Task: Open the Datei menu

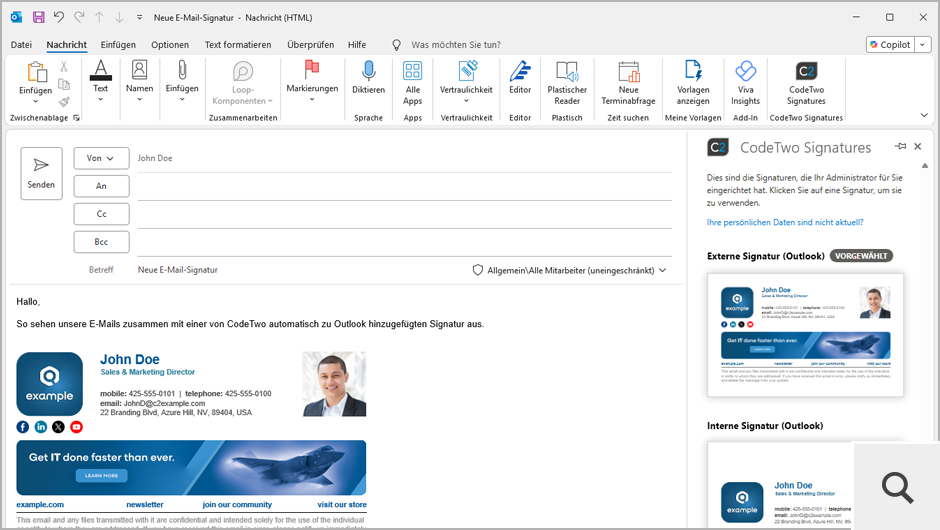Action: (x=22, y=44)
